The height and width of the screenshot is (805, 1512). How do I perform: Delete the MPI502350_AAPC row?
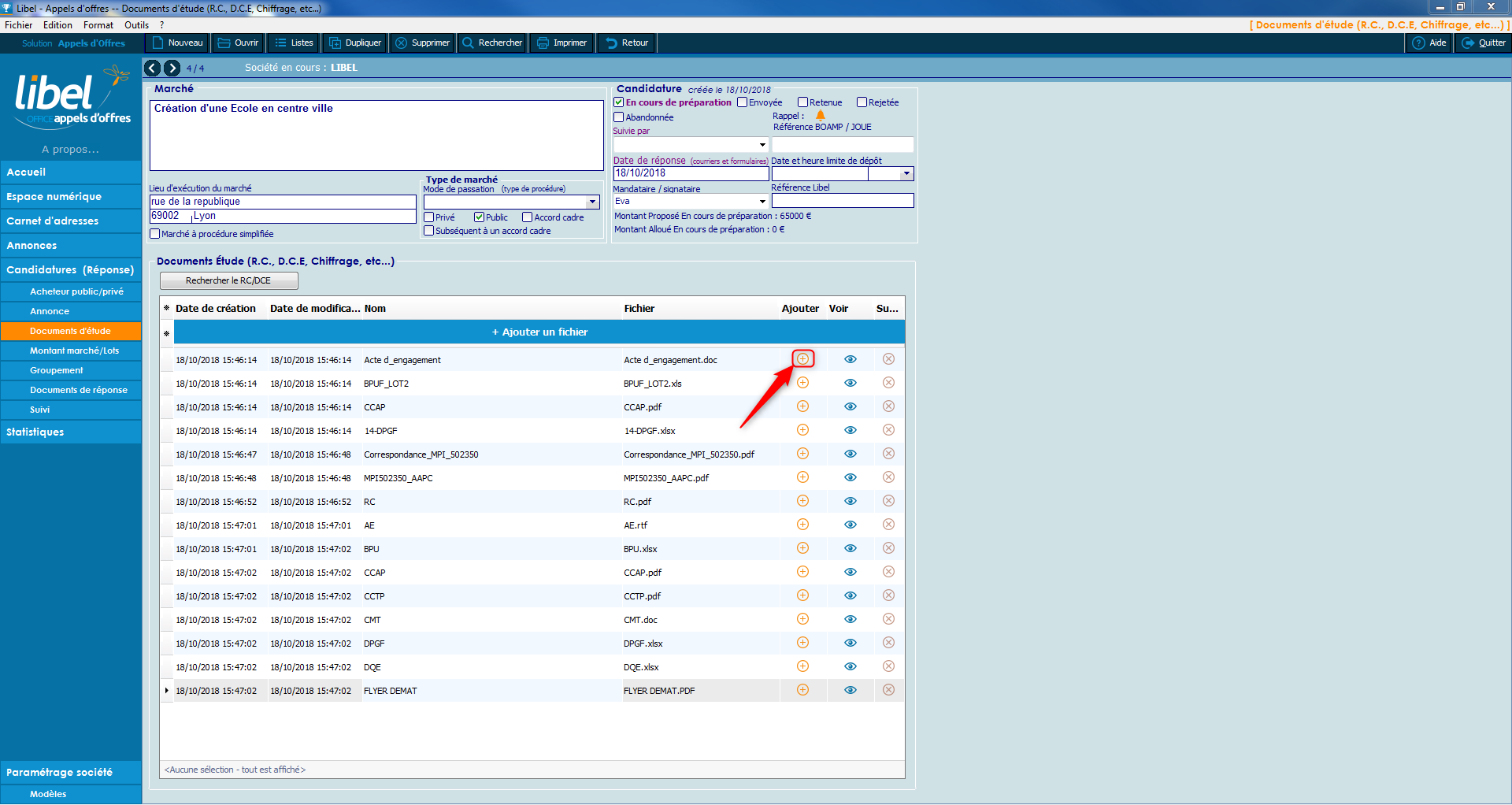tap(888, 477)
